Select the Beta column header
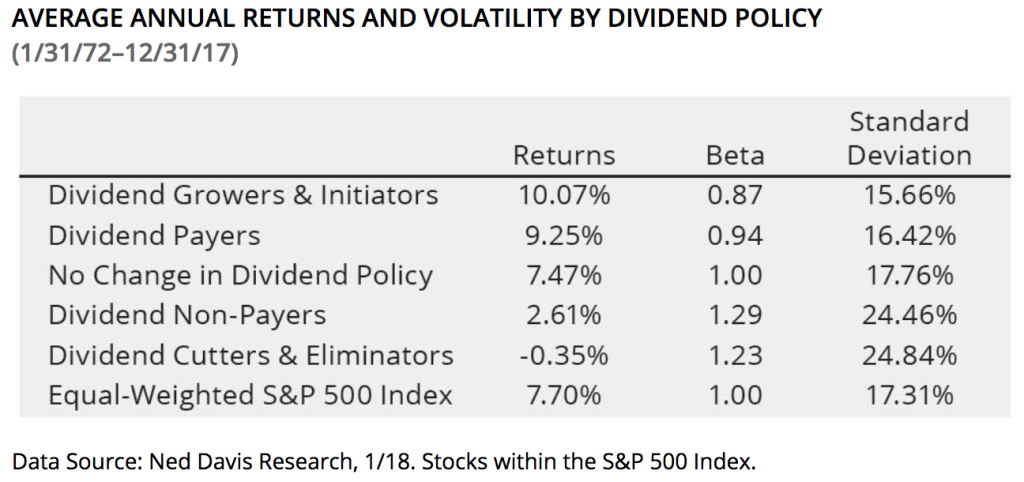The width and height of the screenshot is (1024, 482). (735, 155)
